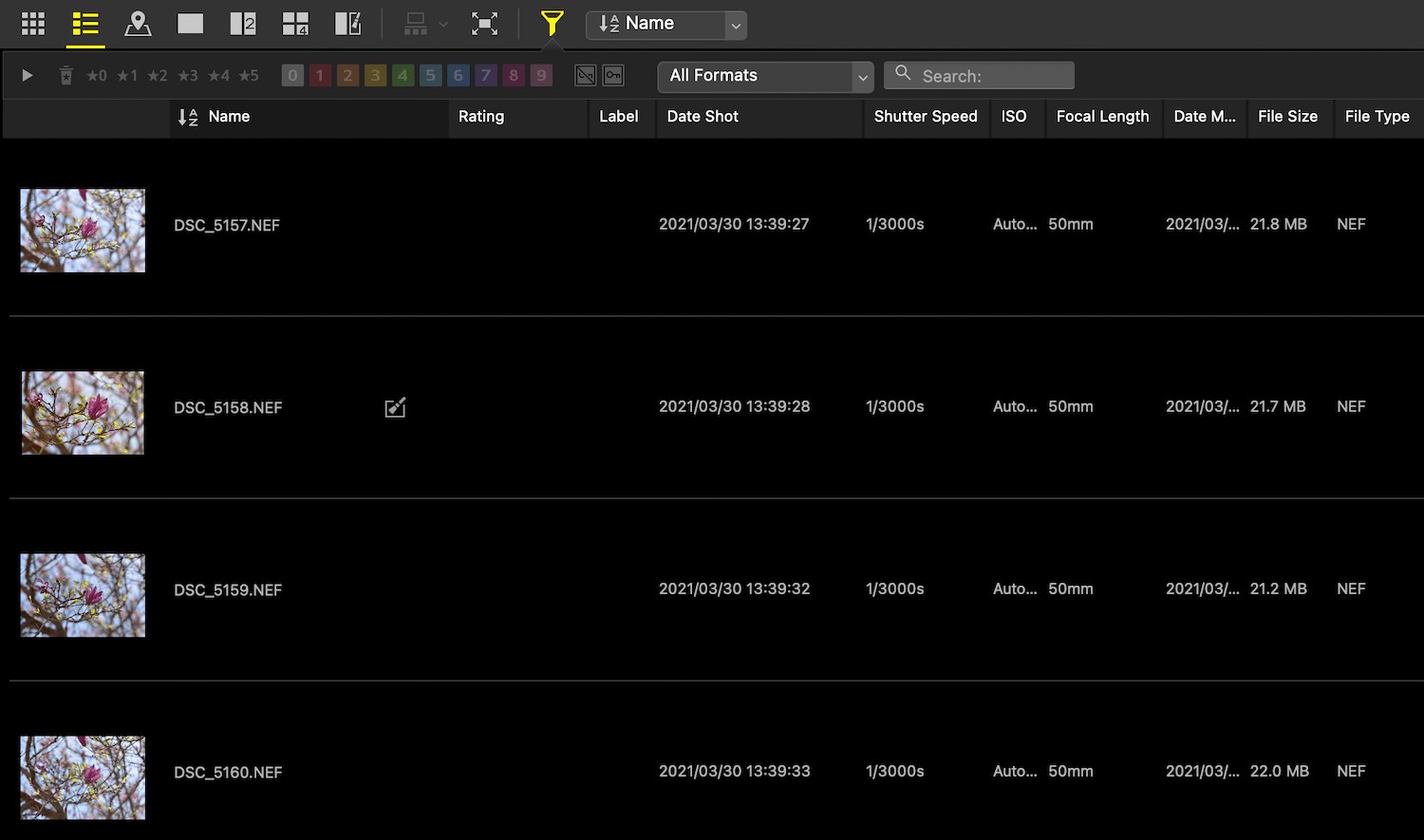Viewport: 1424px width, 840px height.
Task: Filter to show 5-star rated images
Action: pyautogui.click(x=250, y=75)
